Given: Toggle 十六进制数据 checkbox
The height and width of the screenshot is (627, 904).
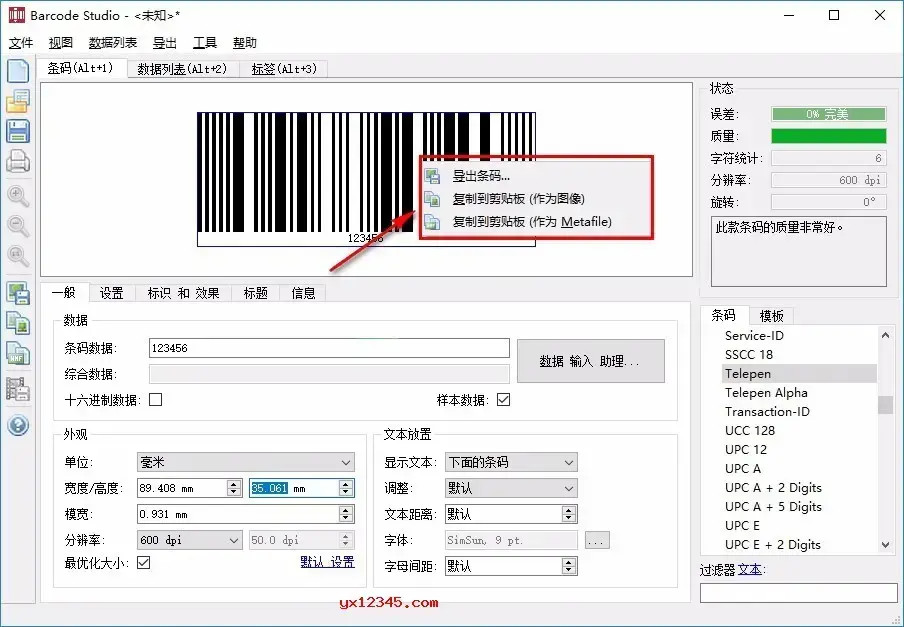Looking at the screenshot, I should point(156,399).
